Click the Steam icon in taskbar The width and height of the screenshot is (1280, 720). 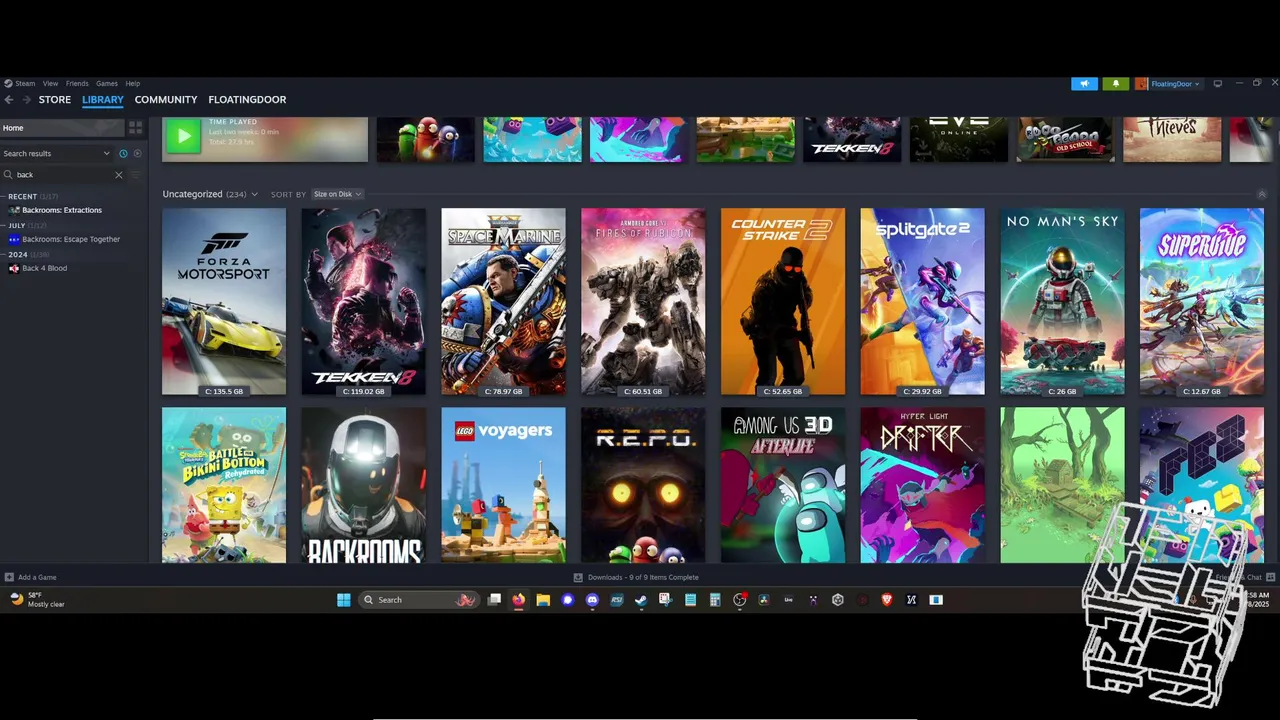[x=641, y=600]
